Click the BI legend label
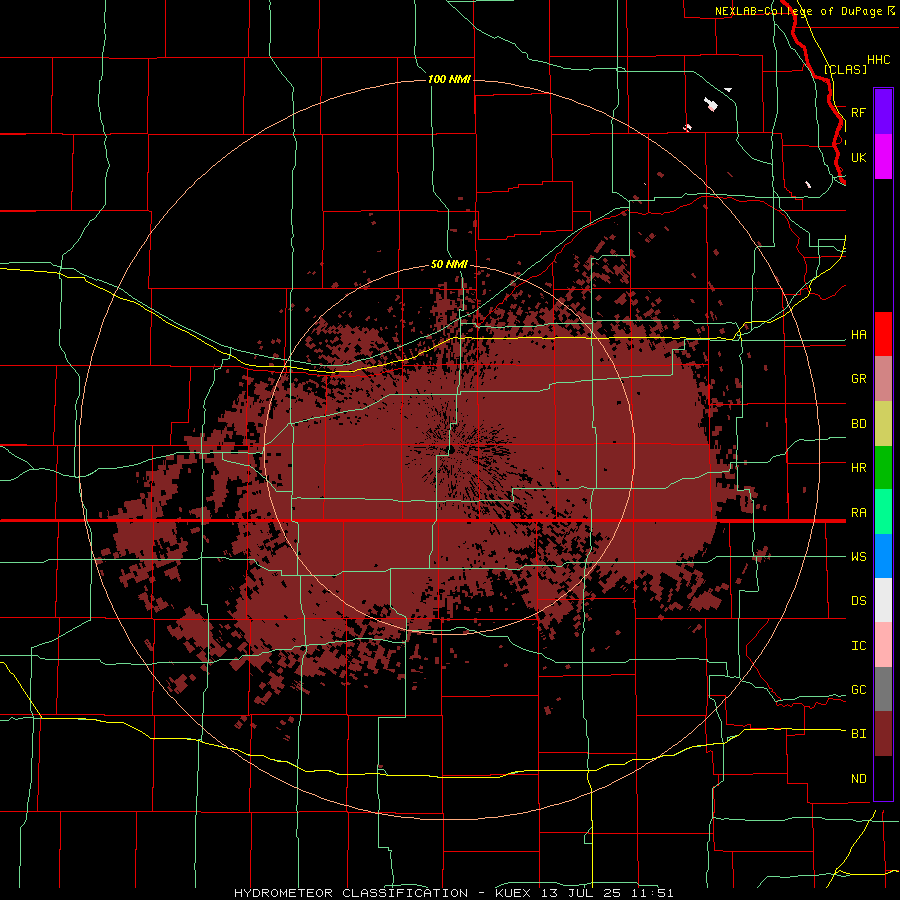Image resolution: width=900 pixels, height=900 pixels. [x=858, y=734]
